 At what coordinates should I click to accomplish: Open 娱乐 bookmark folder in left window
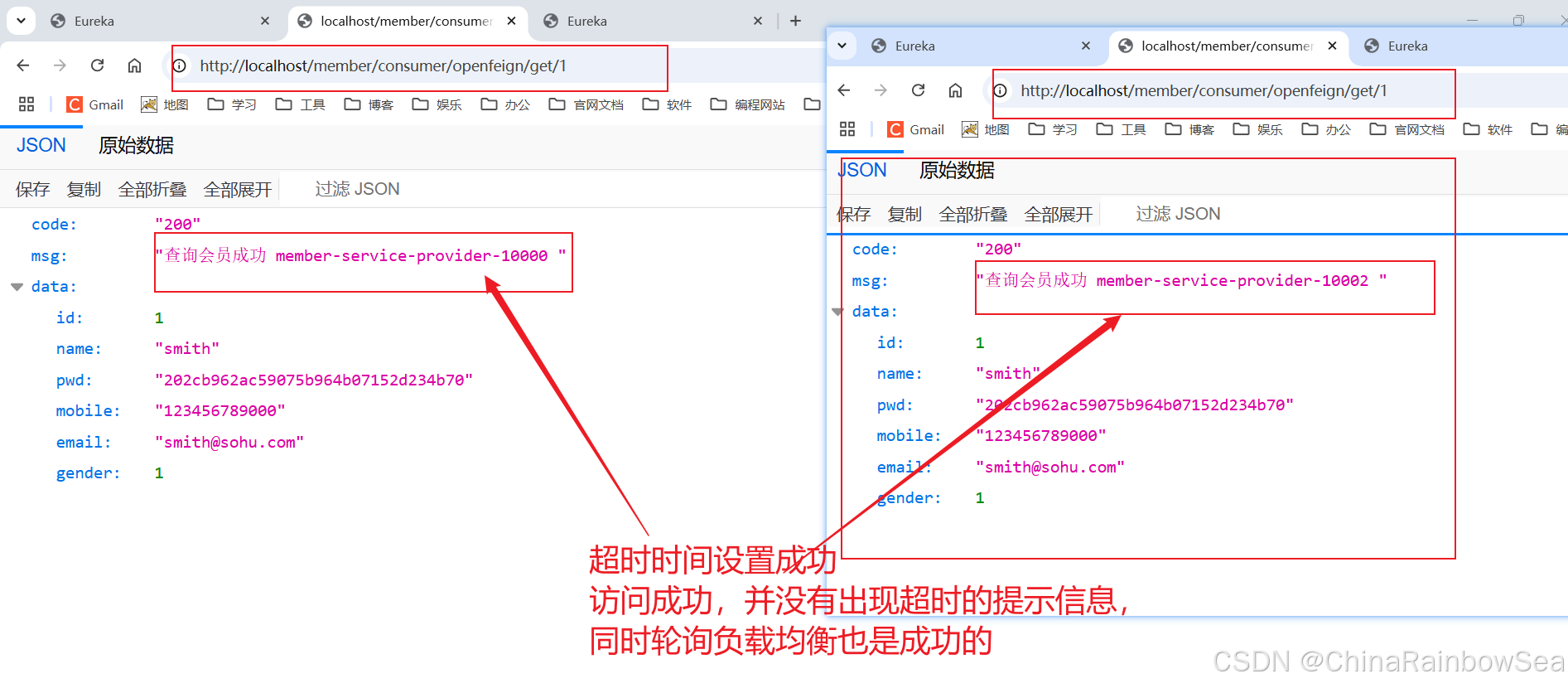point(437,104)
